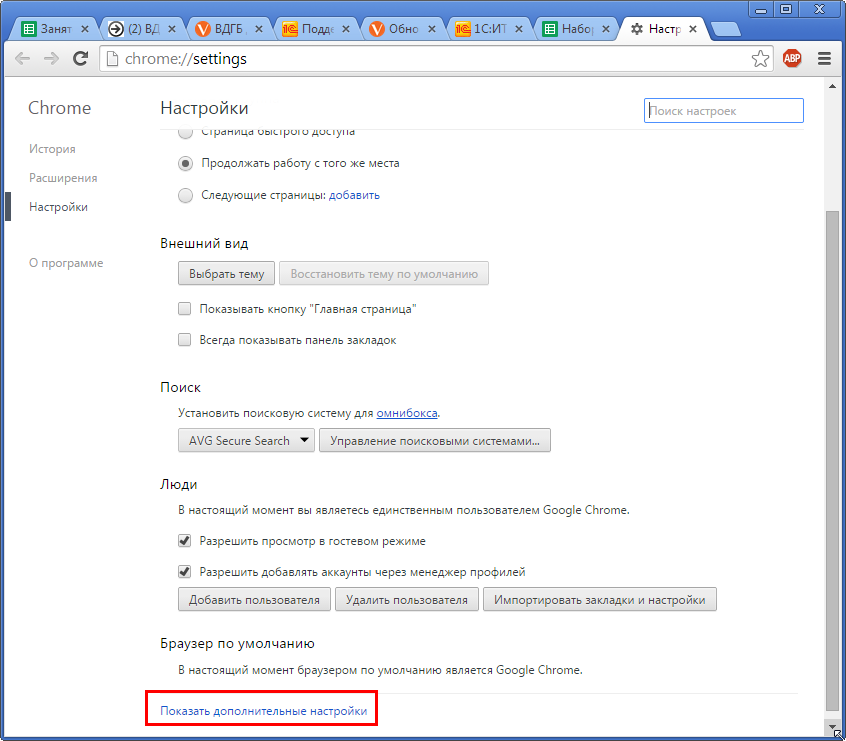Click the page icon in the address bar
The height and width of the screenshot is (741, 846).
pos(112,58)
